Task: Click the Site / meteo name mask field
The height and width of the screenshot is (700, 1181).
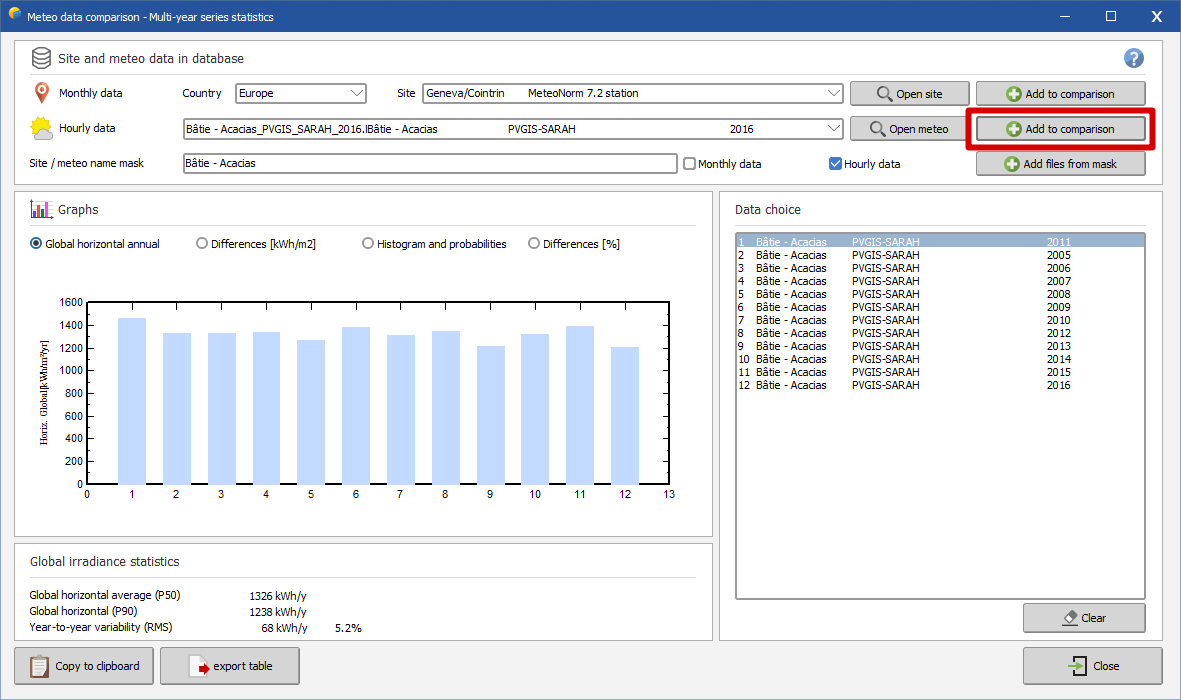Action: point(430,164)
